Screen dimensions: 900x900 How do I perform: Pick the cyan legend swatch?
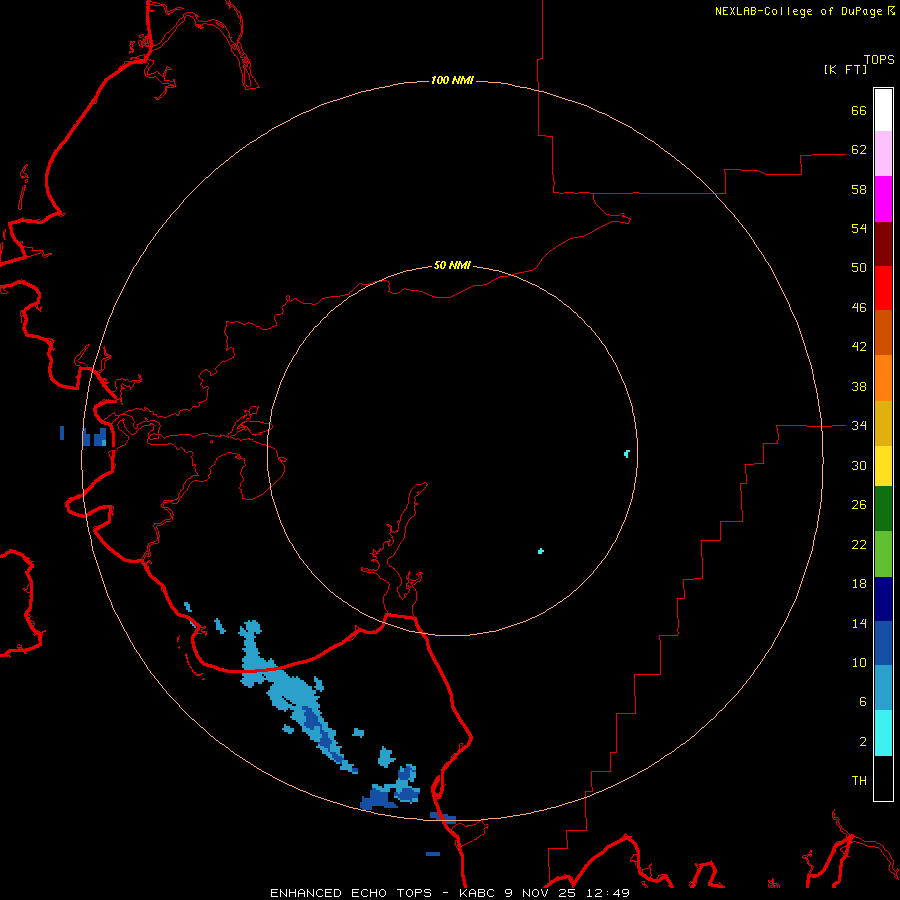point(883,733)
